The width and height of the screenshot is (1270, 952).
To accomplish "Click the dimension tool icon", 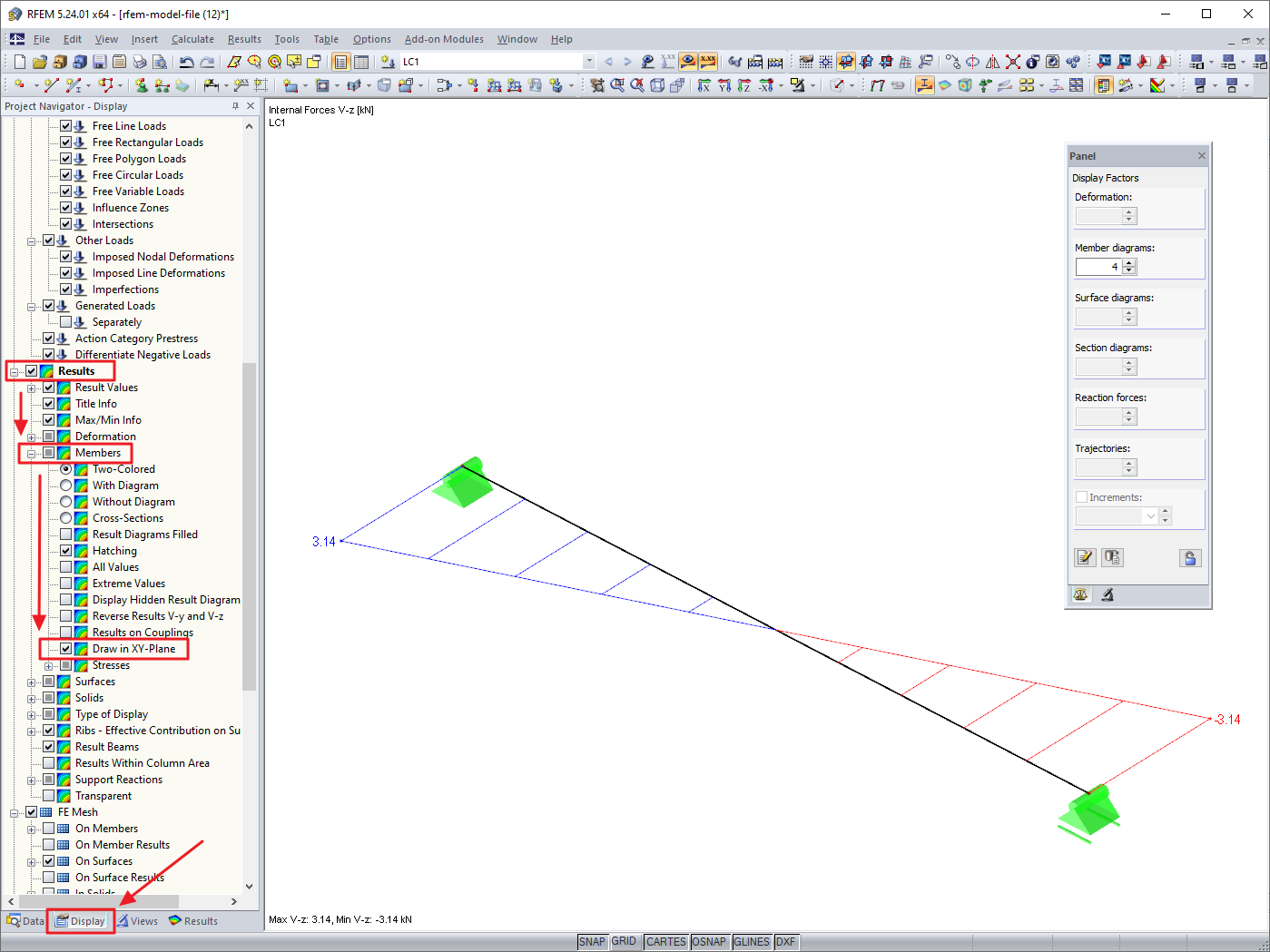I will point(212,85).
